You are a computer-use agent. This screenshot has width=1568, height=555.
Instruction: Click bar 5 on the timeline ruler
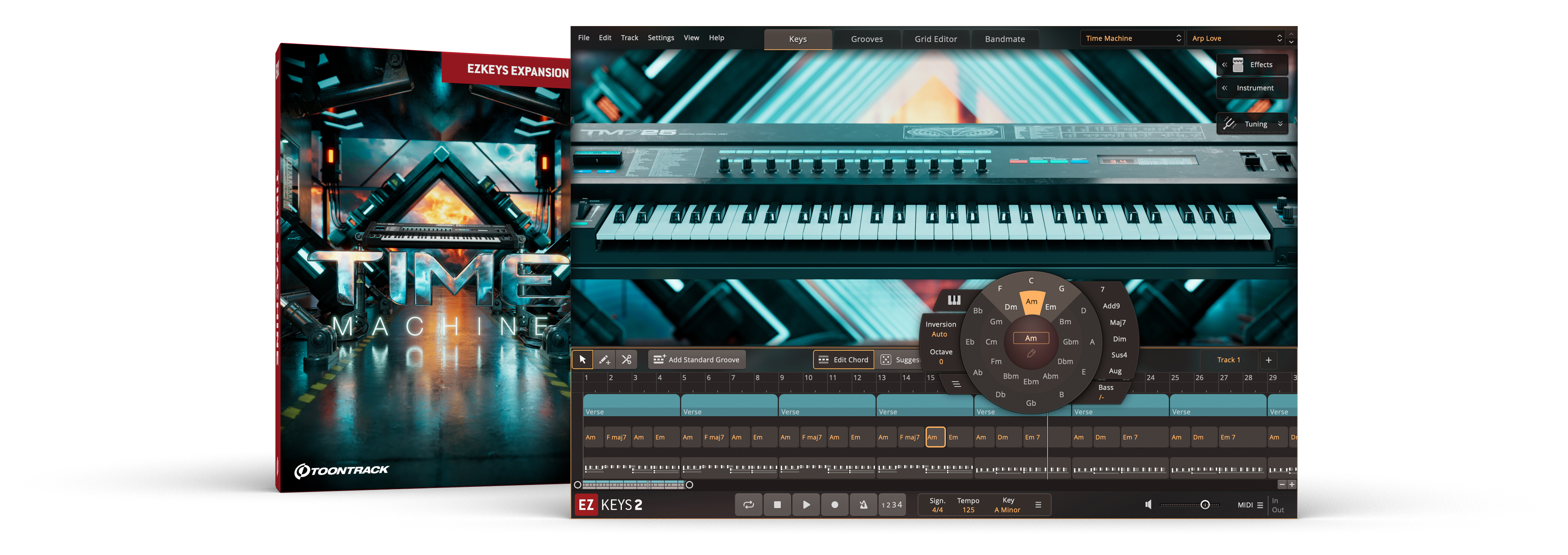684,378
